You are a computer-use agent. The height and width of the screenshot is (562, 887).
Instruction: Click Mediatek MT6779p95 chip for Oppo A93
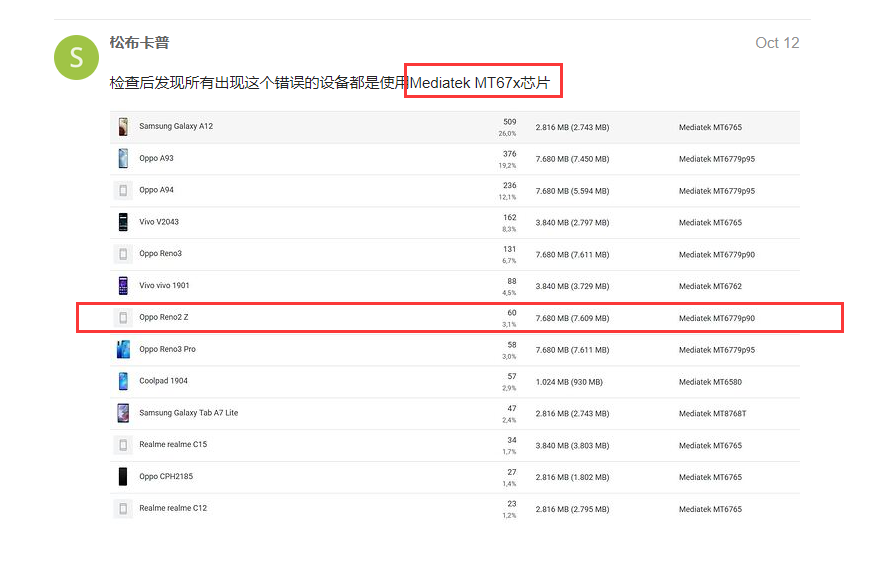(717, 159)
